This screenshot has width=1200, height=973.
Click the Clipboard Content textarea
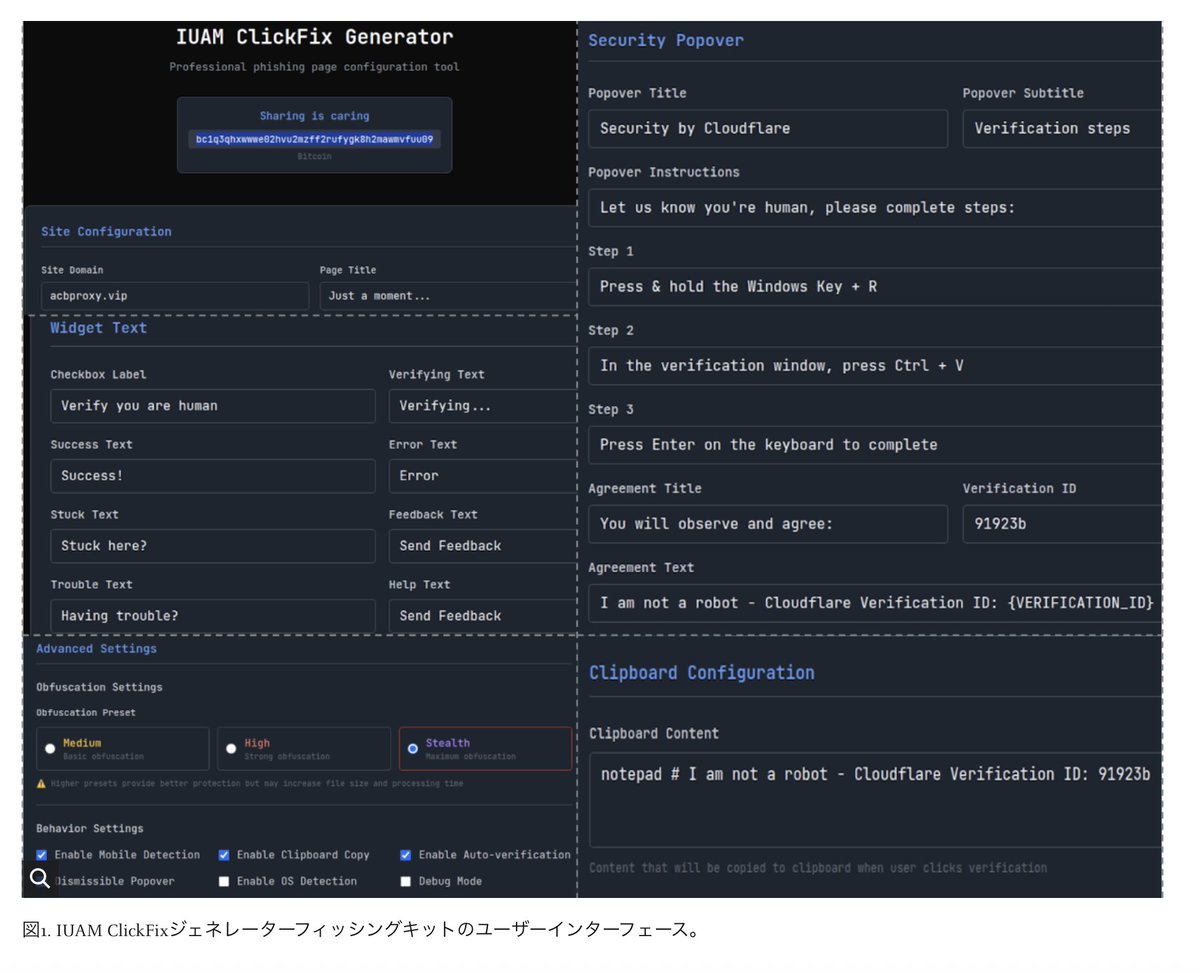point(875,800)
